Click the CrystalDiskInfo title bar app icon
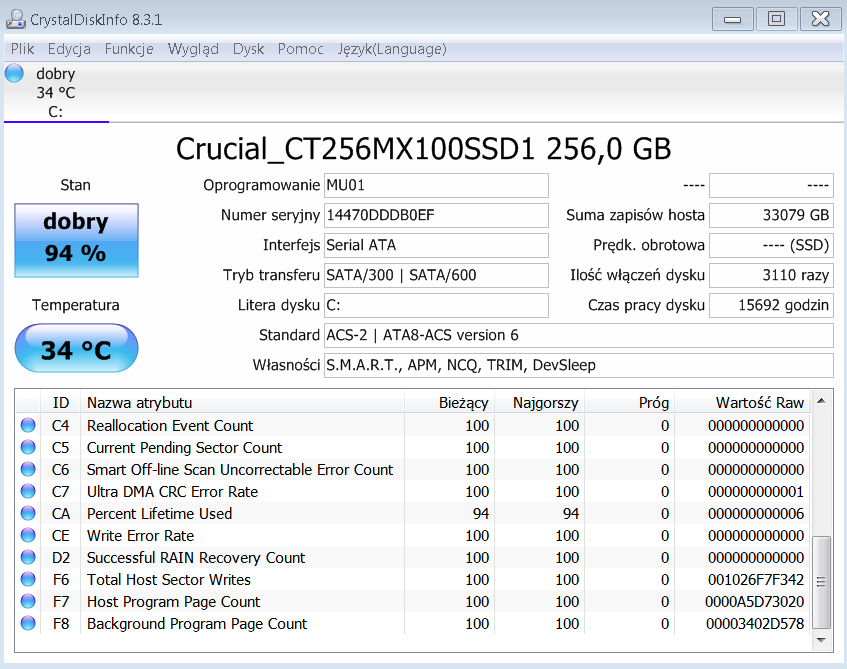This screenshot has width=847, height=669. click(16, 19)
